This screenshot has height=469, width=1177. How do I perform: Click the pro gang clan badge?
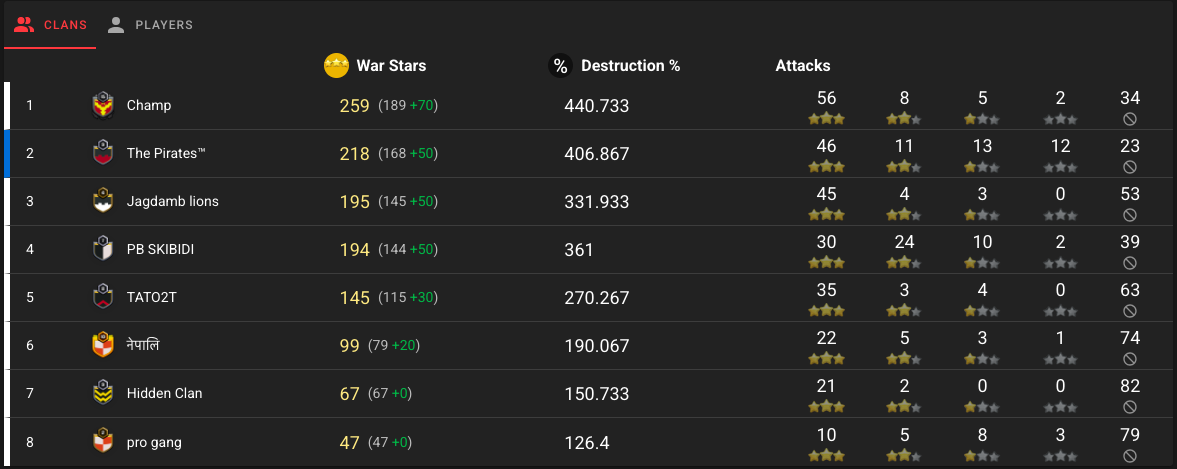pos(102,441)
